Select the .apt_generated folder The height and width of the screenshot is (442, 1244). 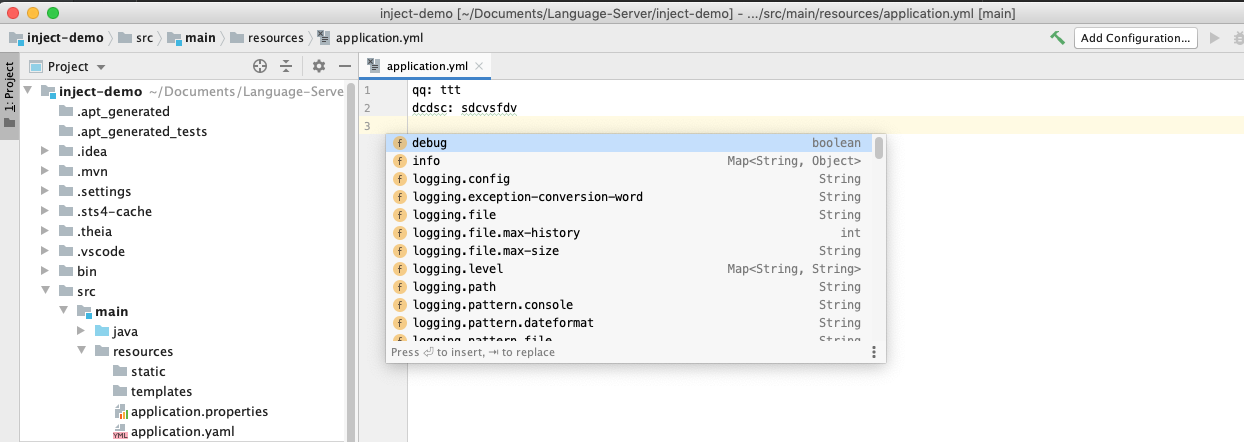[123, 111]
